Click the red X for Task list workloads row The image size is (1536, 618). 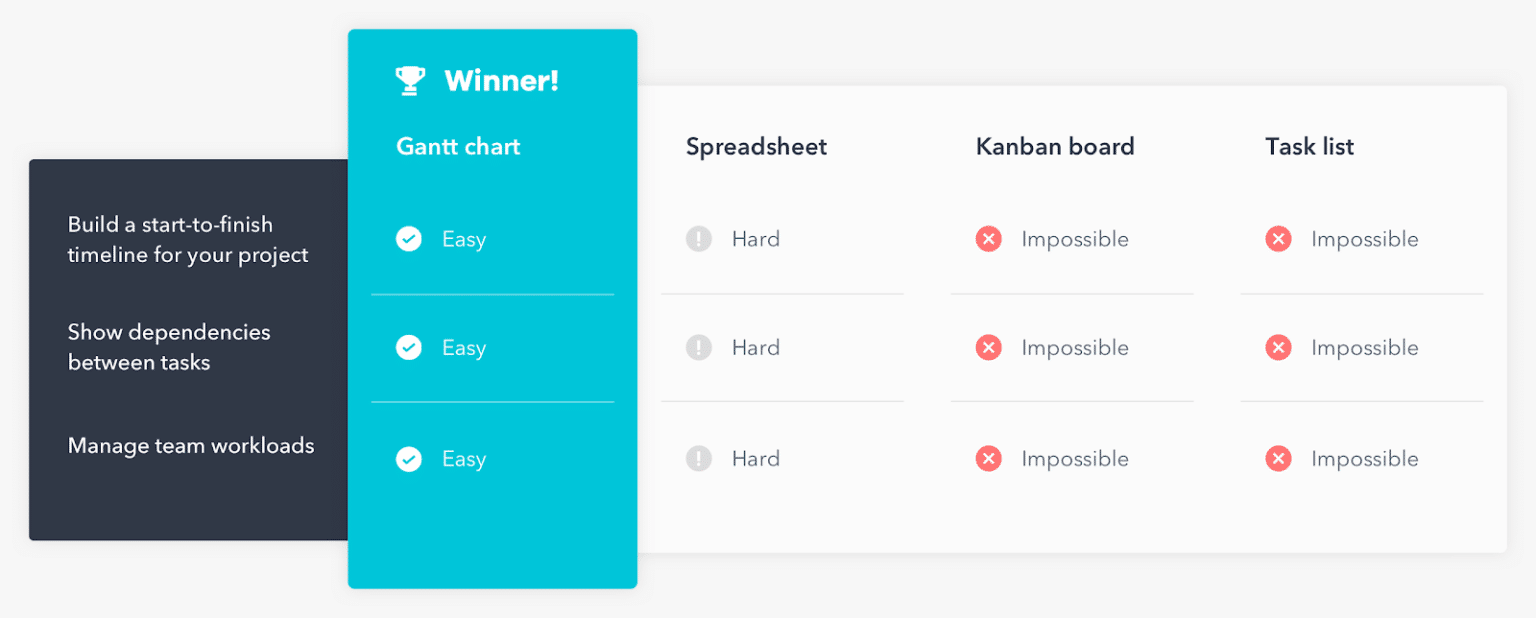click(x=1278, y=459)
